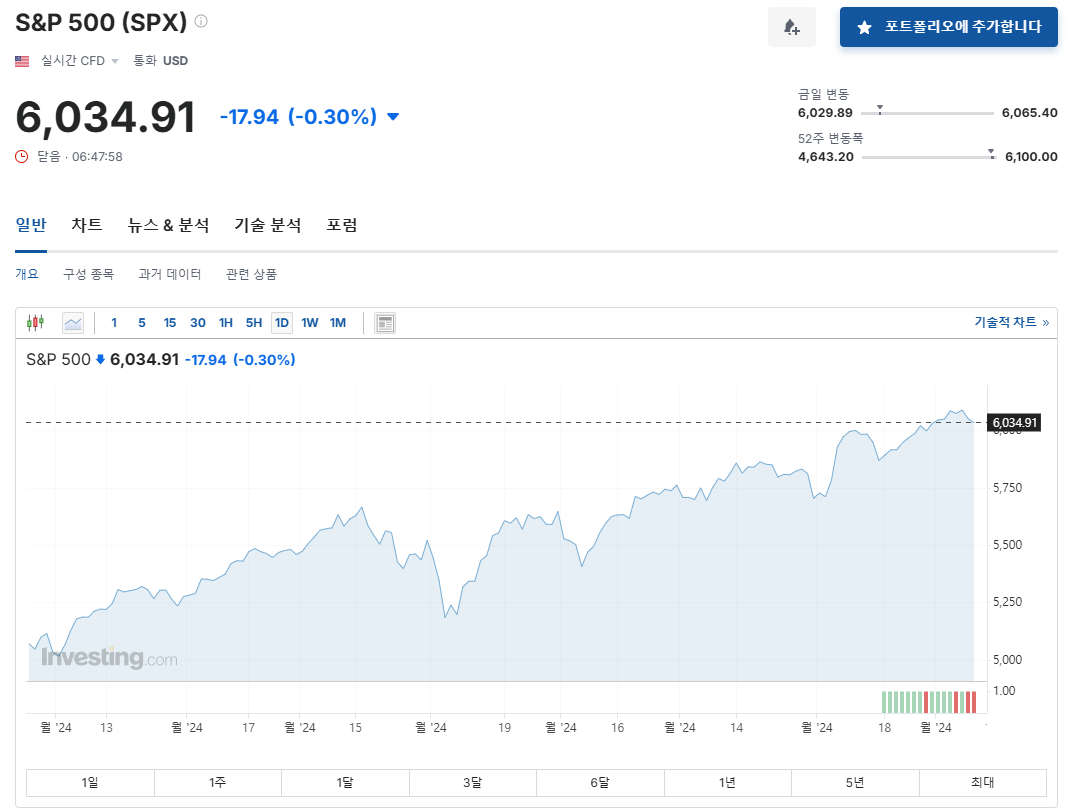Set chart interval to 1W

pos(310,323)
